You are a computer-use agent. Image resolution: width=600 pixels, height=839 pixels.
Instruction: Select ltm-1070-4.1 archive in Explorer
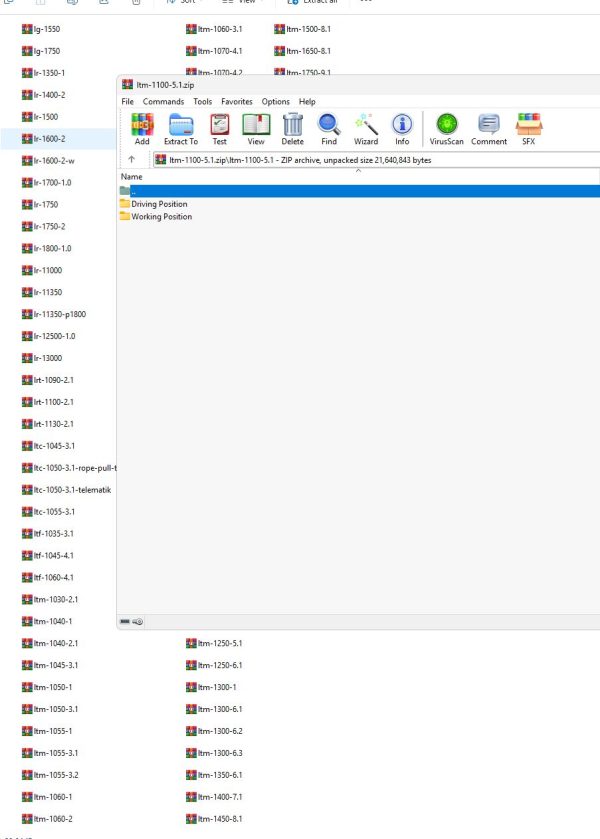214,51
